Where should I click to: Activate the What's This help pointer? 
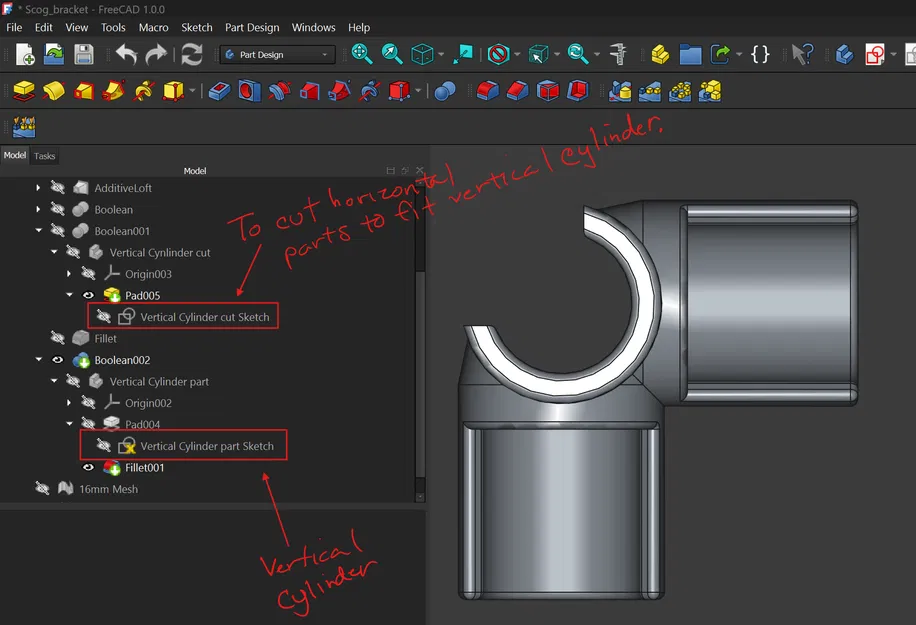(x=803, y=54)
